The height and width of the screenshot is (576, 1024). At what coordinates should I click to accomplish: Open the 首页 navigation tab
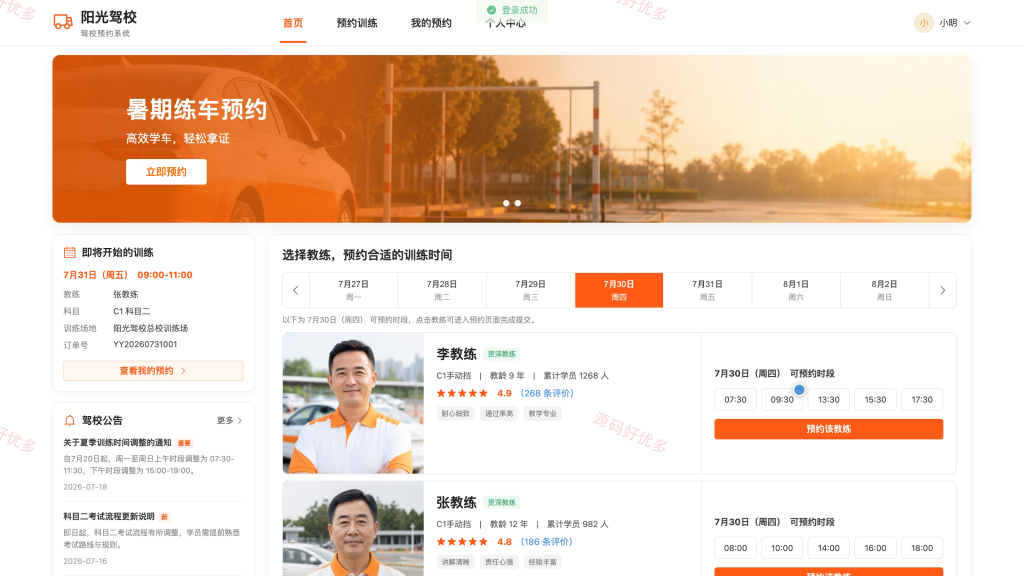(293, 23)
